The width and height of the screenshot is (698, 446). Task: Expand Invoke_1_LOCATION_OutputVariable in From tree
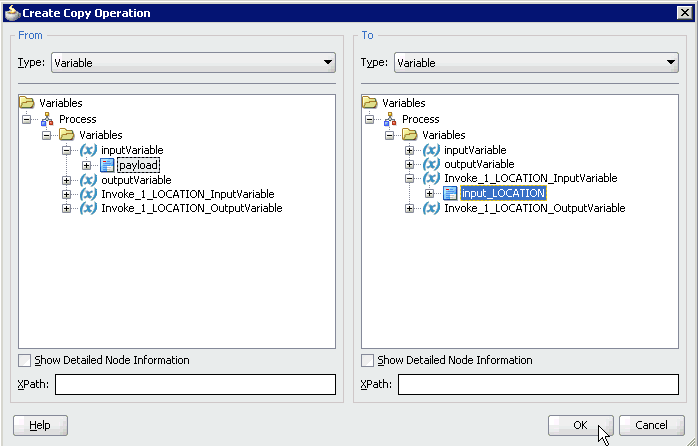pos(66,208)
